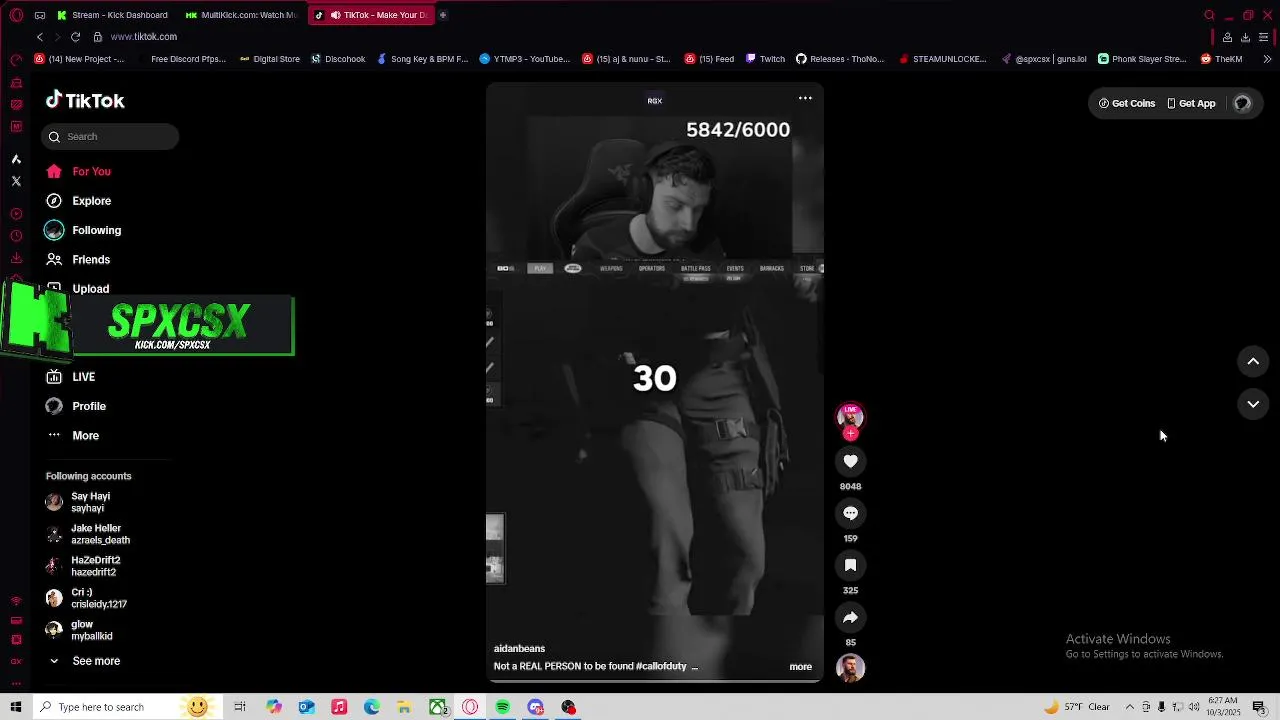
Task: Open the More options in sidebar
Action: 73,435
